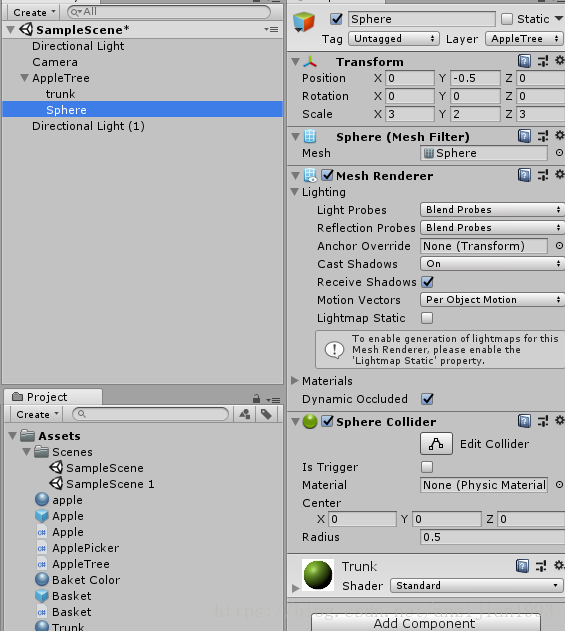This screenshot has height=631, width=565.
Task: Open the Project Create menu
Action: (x=37, y=414)
